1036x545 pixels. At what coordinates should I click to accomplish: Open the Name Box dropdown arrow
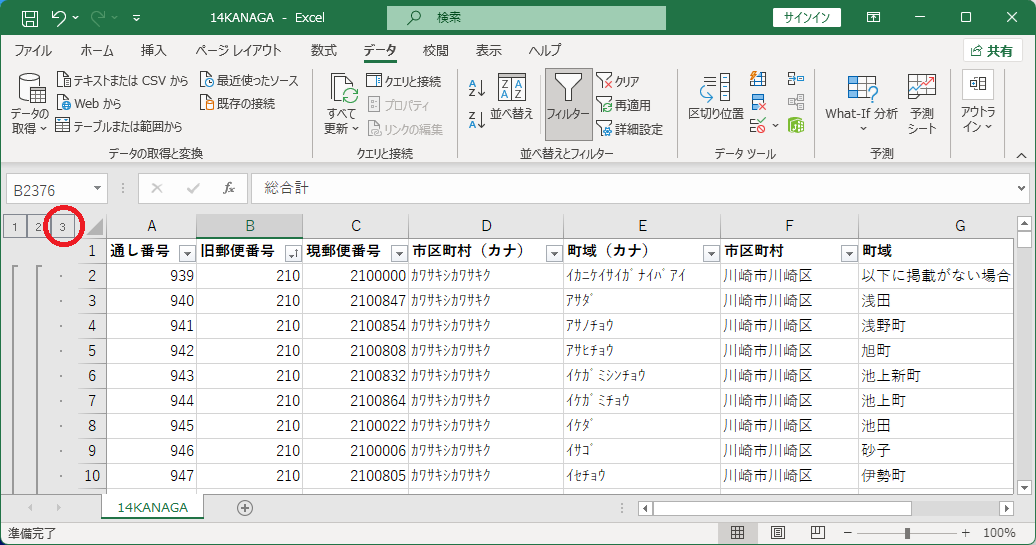pyautogui.click(x=97, y=189)
